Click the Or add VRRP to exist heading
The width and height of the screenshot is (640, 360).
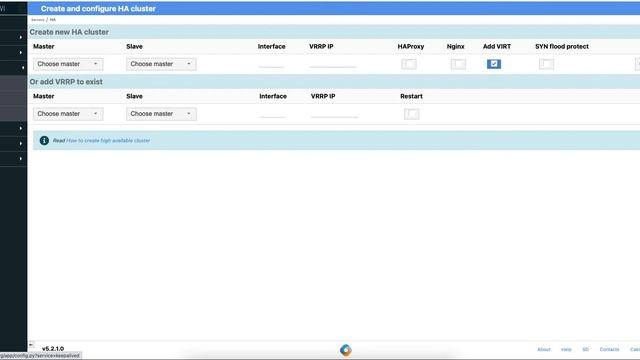66,82
